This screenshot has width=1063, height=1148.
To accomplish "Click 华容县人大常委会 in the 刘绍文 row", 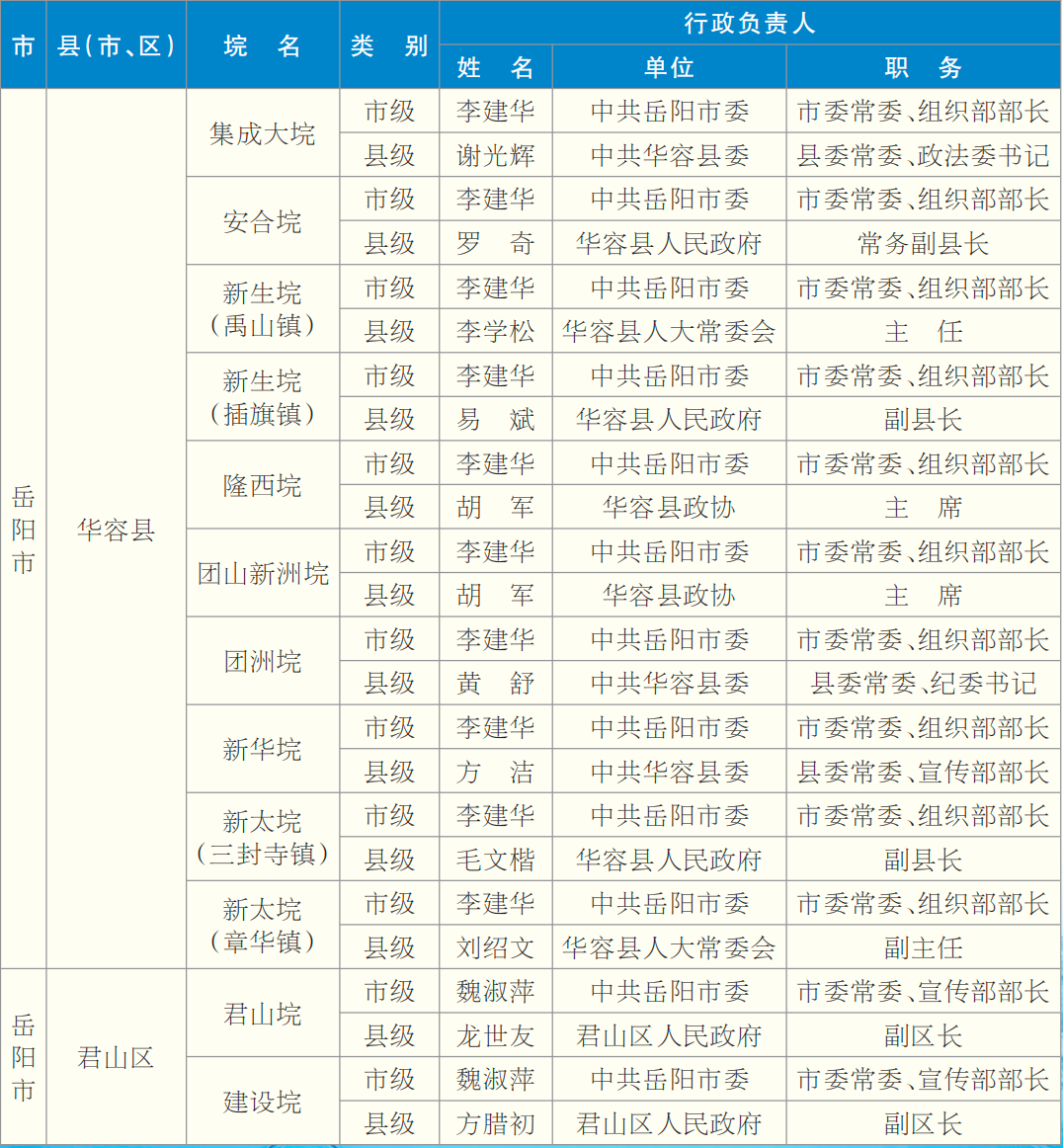I will pyautogui.click(x=669, y=946).
